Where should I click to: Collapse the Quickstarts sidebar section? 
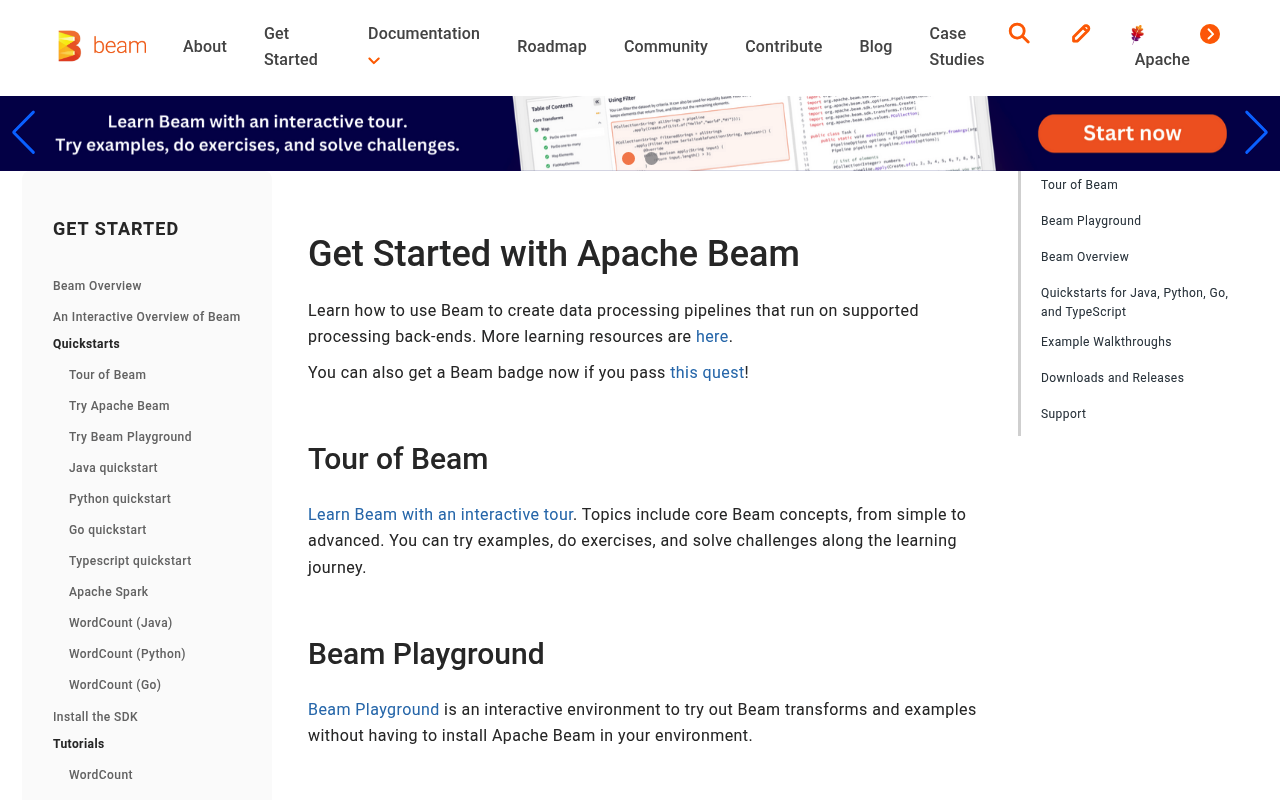point(86,344)
